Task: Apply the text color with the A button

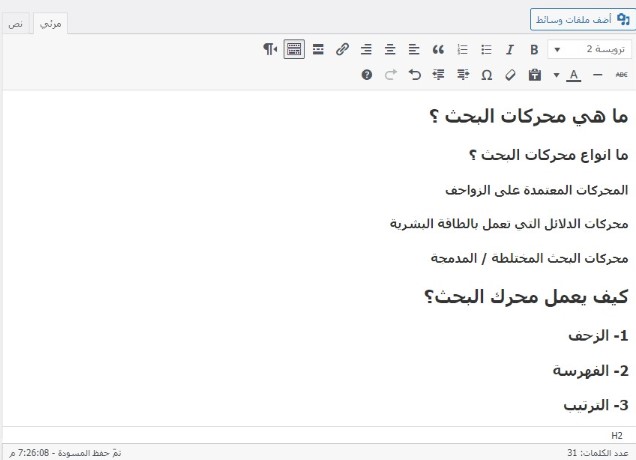Action: 573,75
